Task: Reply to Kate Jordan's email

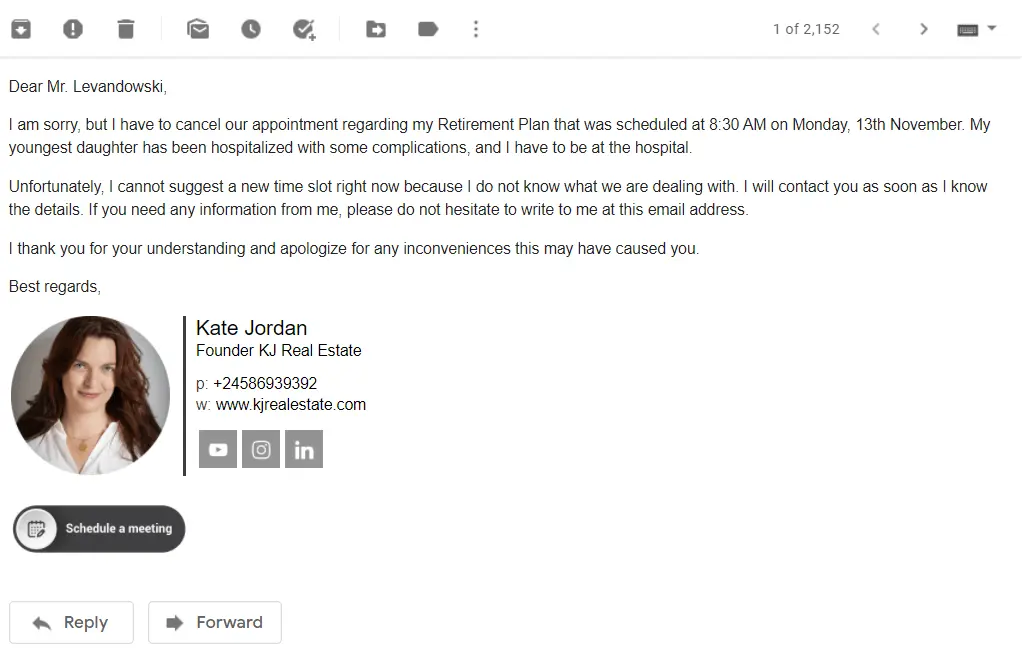Action: click(71, 622)
